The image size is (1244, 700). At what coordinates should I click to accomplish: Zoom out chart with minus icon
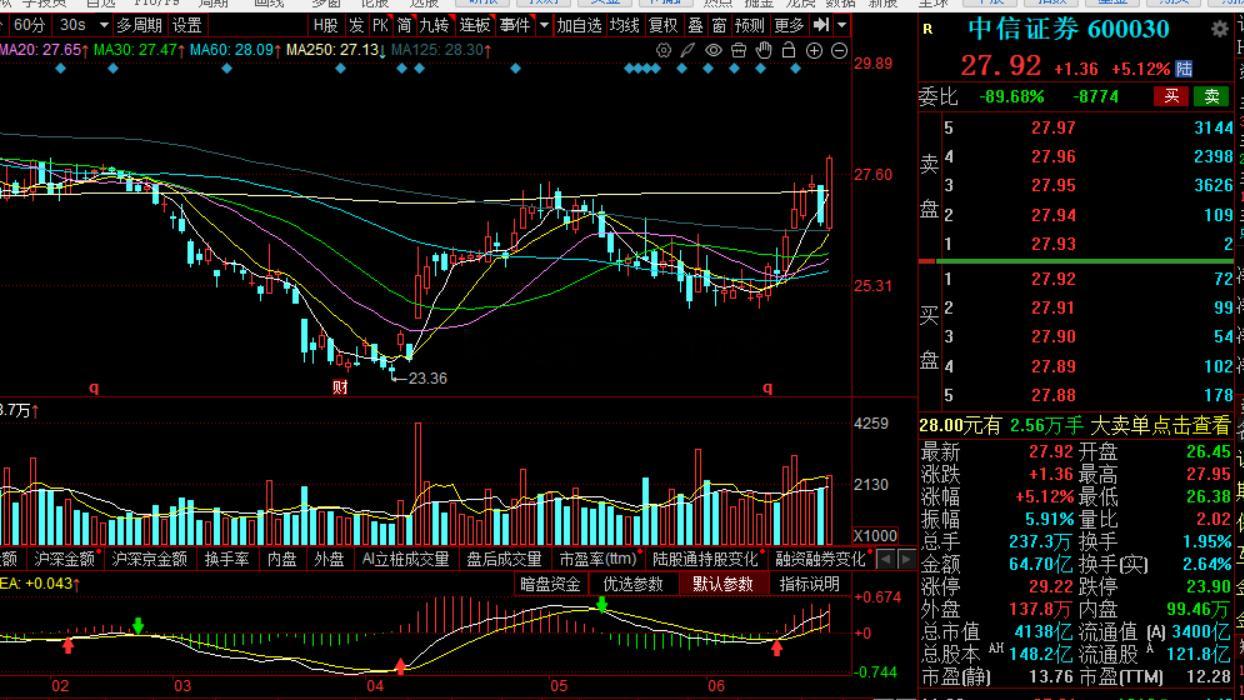839,50
